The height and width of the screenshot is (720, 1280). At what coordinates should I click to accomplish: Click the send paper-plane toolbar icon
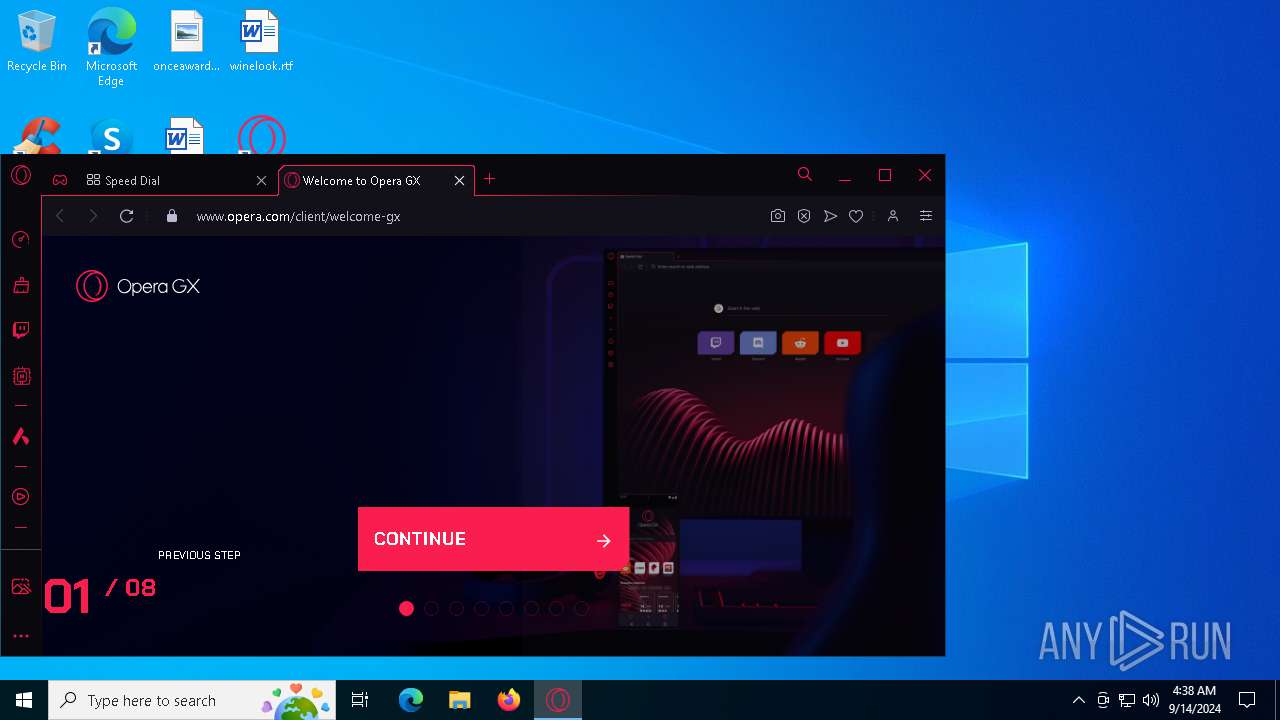coord(830,216)
